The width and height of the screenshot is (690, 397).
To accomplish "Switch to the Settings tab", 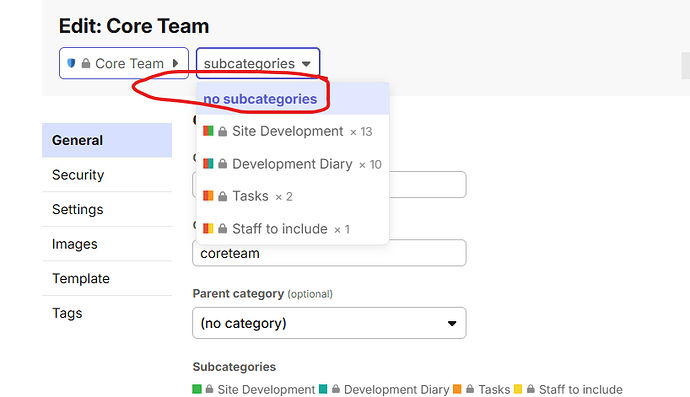I will 107,210.
